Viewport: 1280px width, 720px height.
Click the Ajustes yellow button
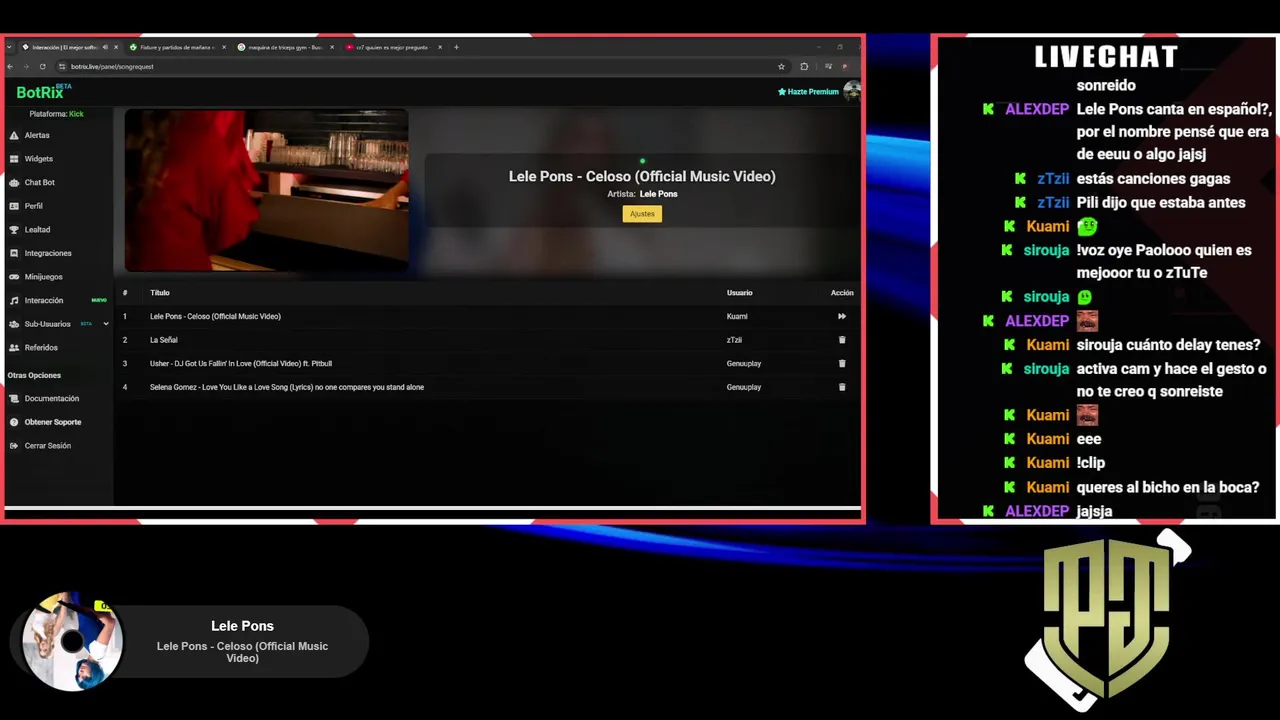tap(642, 214)
